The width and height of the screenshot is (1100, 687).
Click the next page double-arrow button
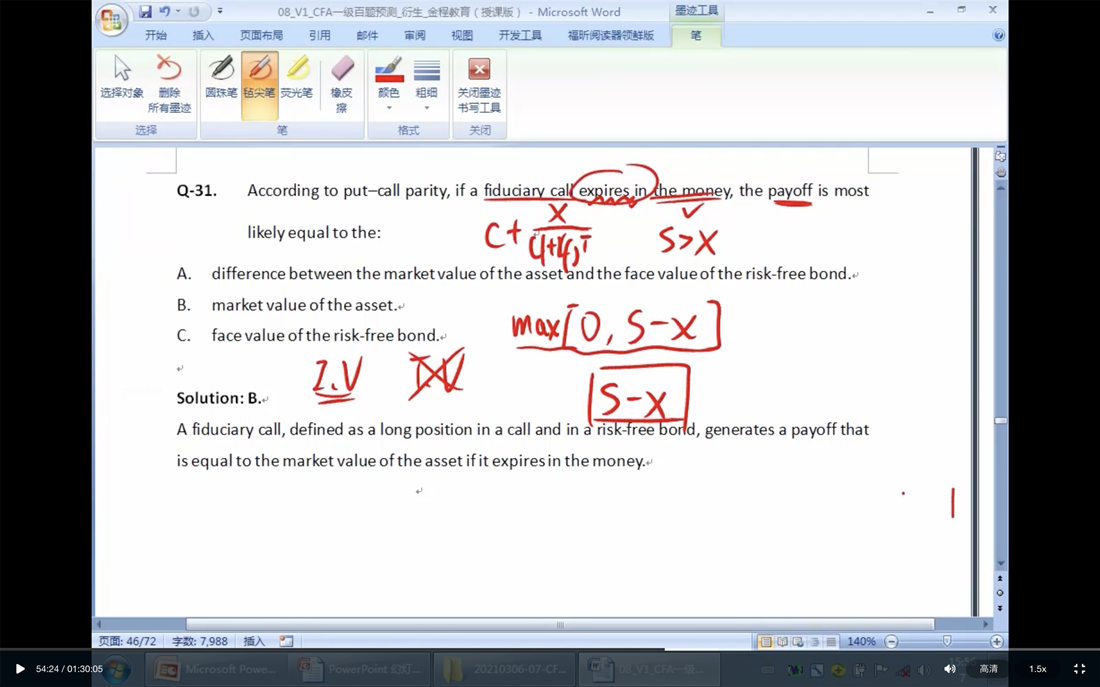pyautogui.click(x=1000, y=608)
